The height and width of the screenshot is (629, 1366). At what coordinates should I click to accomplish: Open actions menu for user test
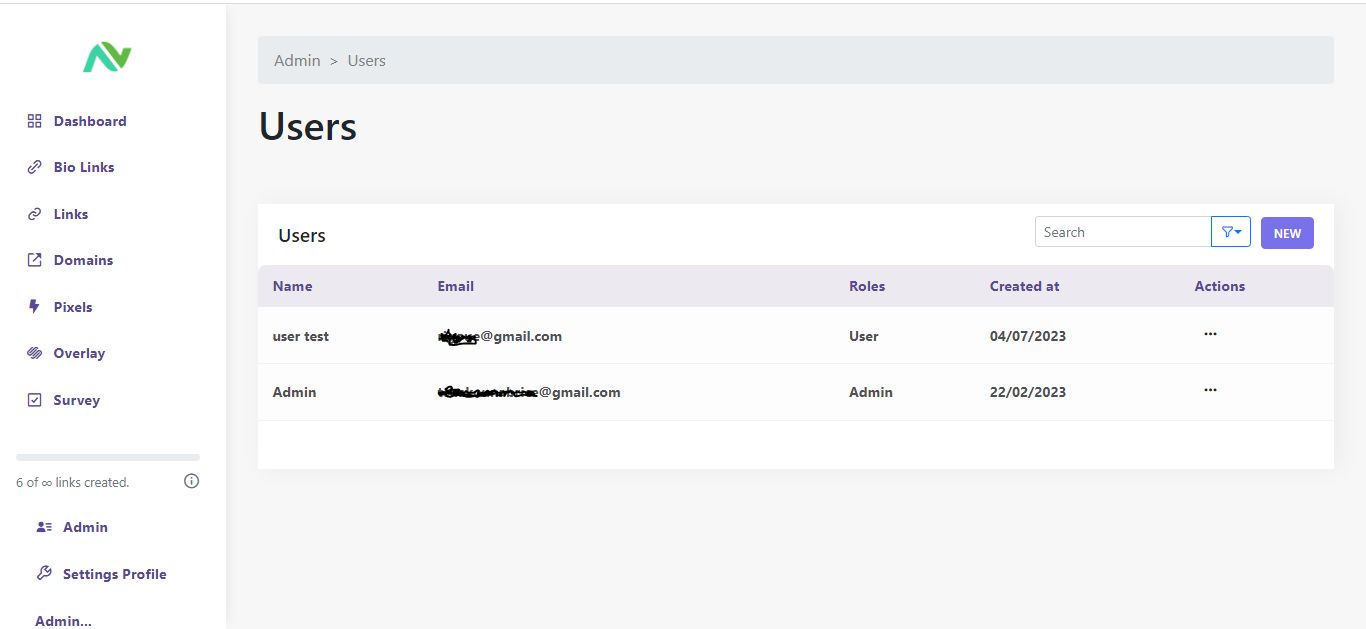coord(1210,334)
